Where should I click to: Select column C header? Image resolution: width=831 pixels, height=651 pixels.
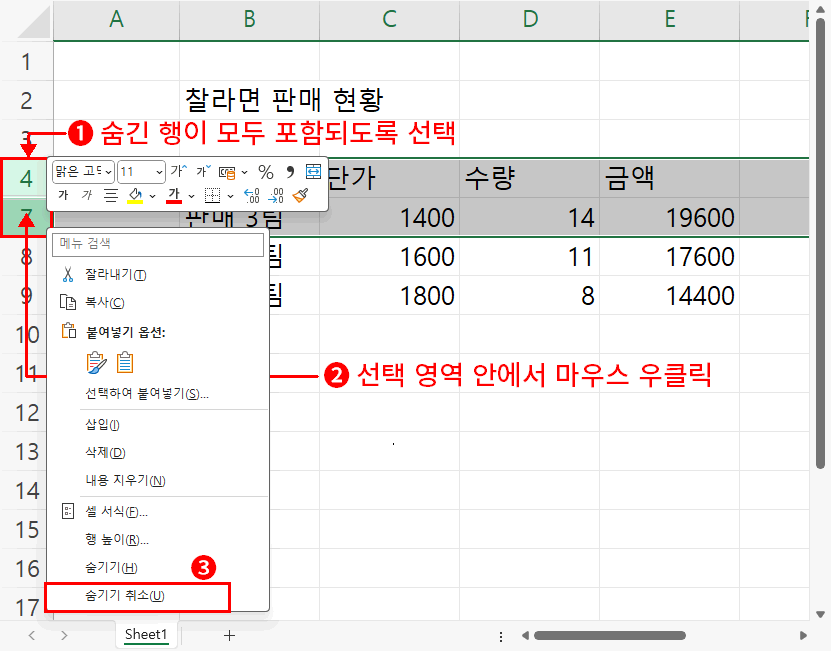[x=390, y=20]
